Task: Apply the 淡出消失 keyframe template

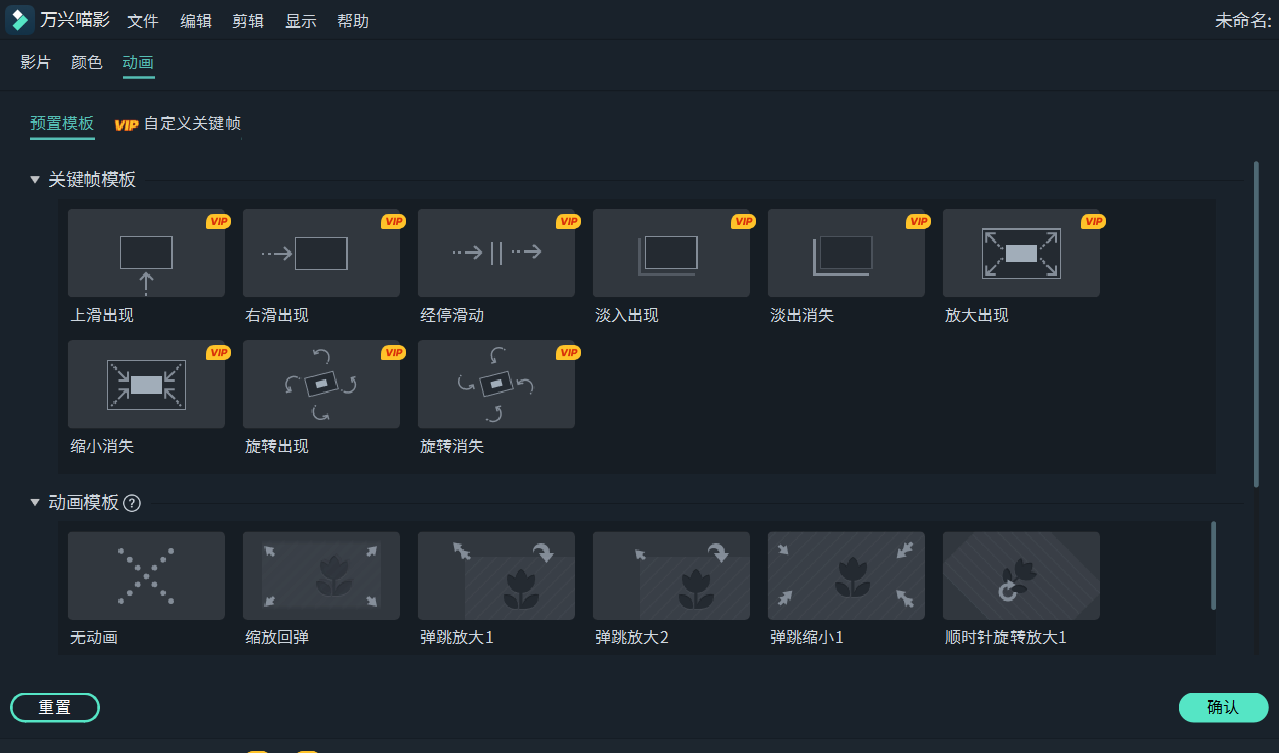Action: 846,253
